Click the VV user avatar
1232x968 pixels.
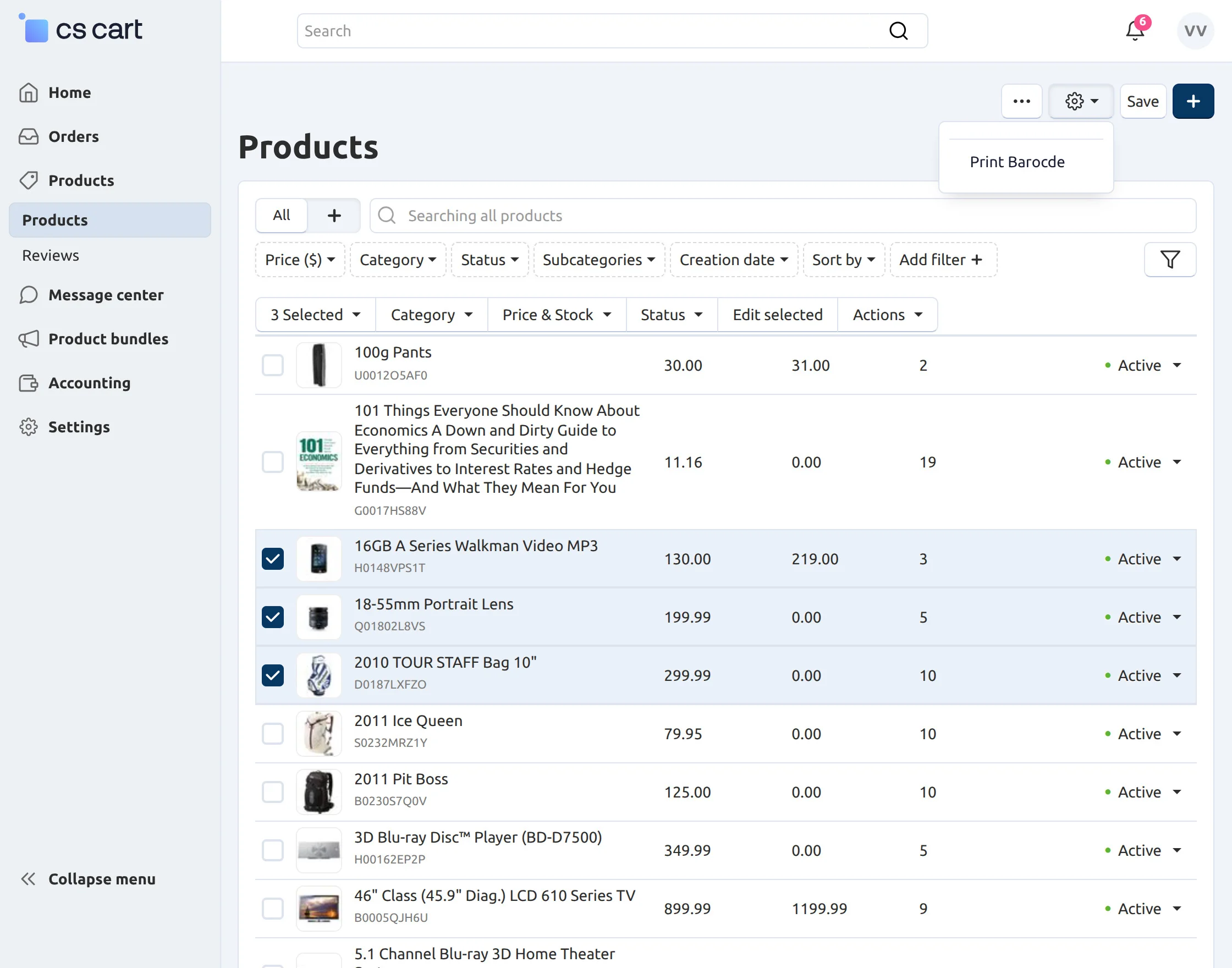pos(1195,31)
